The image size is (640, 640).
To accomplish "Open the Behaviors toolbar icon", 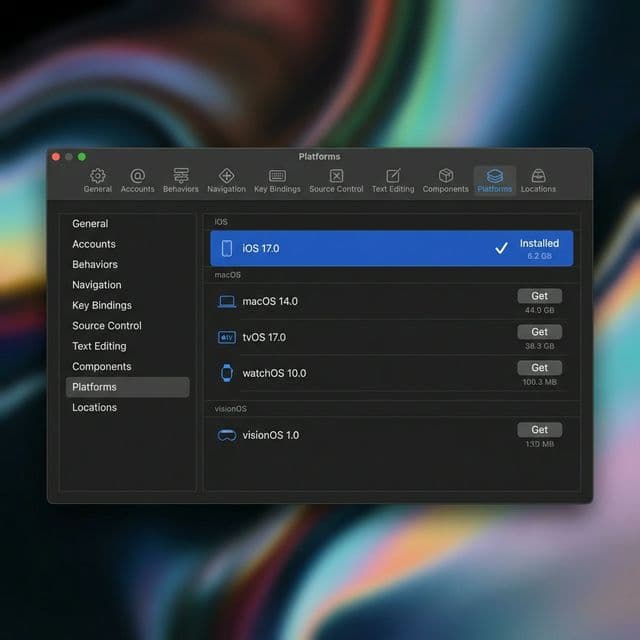I will point(181,180).
